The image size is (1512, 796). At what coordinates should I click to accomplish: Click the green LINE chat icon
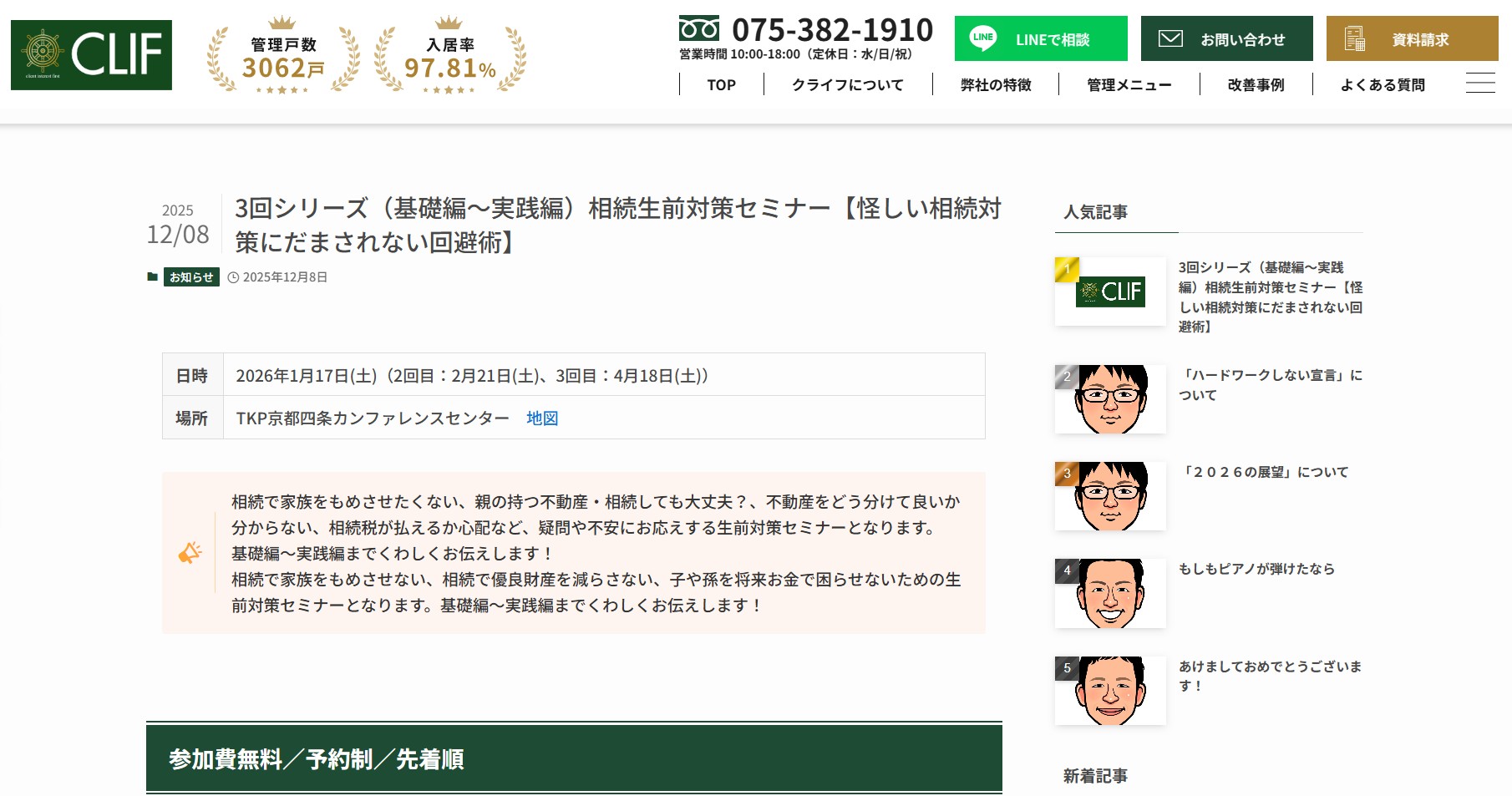click(983, 38)
